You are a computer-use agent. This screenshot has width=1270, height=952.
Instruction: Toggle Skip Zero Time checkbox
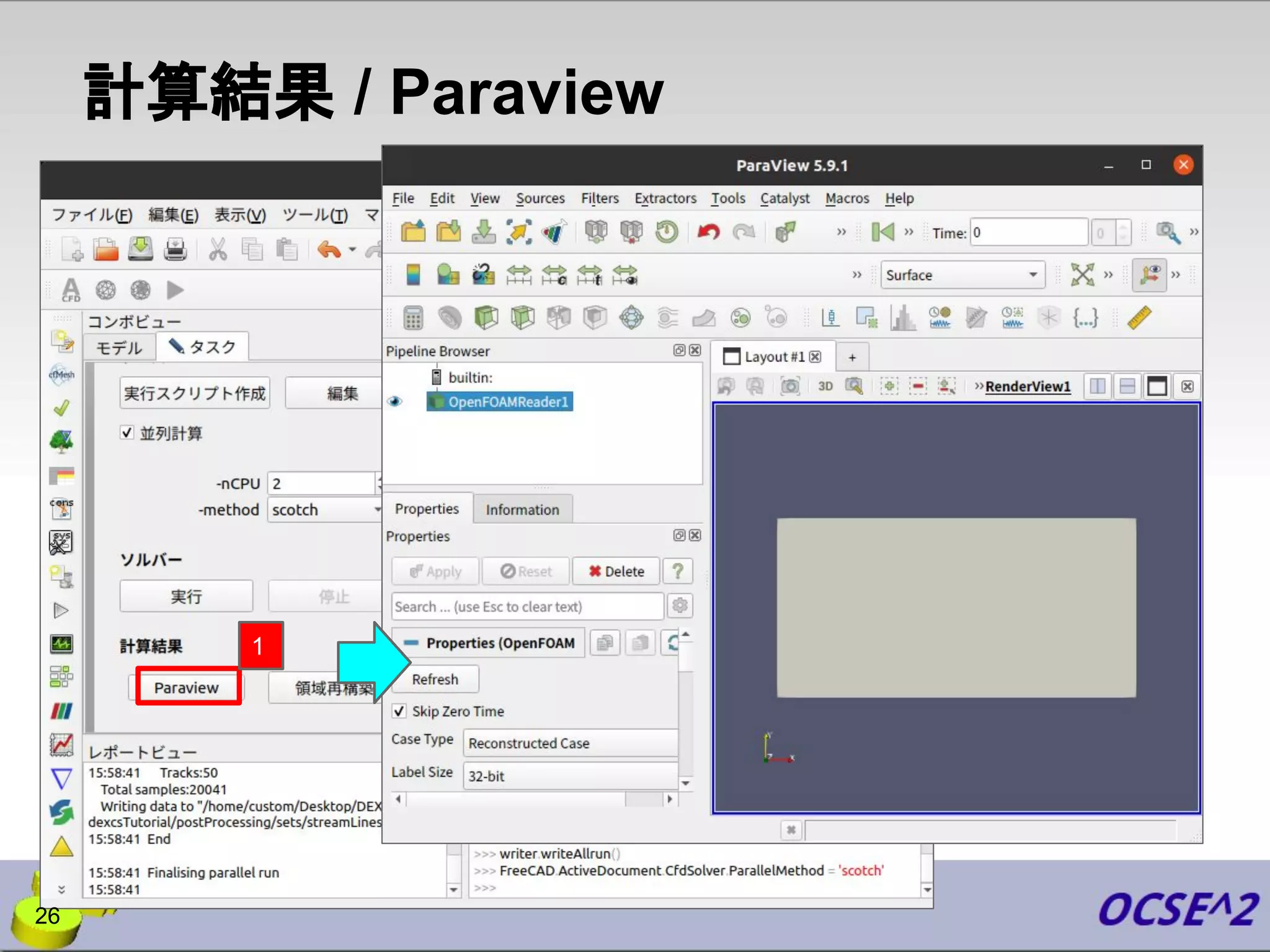pos(399,711)
